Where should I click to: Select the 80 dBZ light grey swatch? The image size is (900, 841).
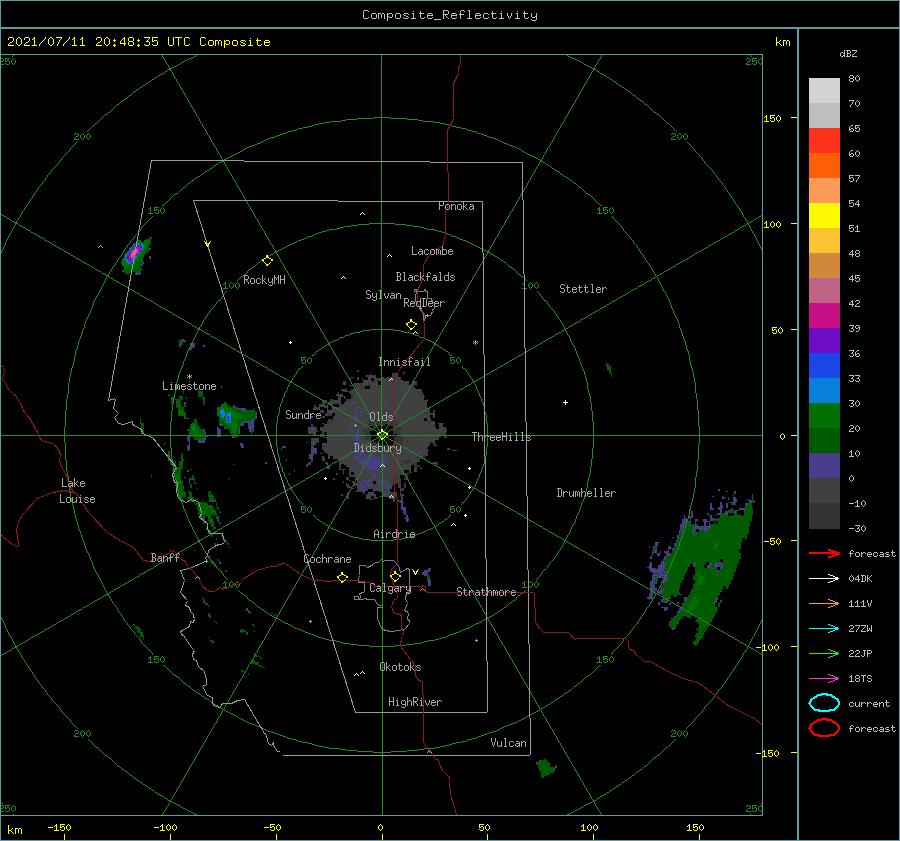824,91
